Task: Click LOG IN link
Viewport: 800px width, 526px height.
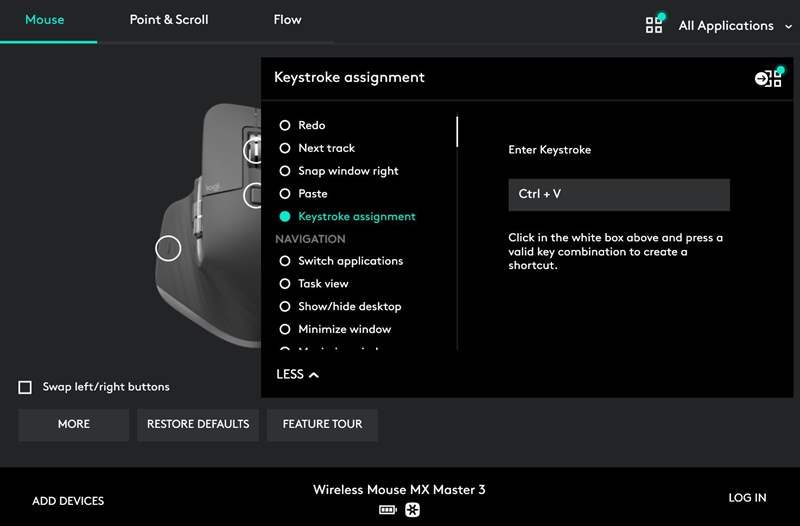Action: click(747, 498)
